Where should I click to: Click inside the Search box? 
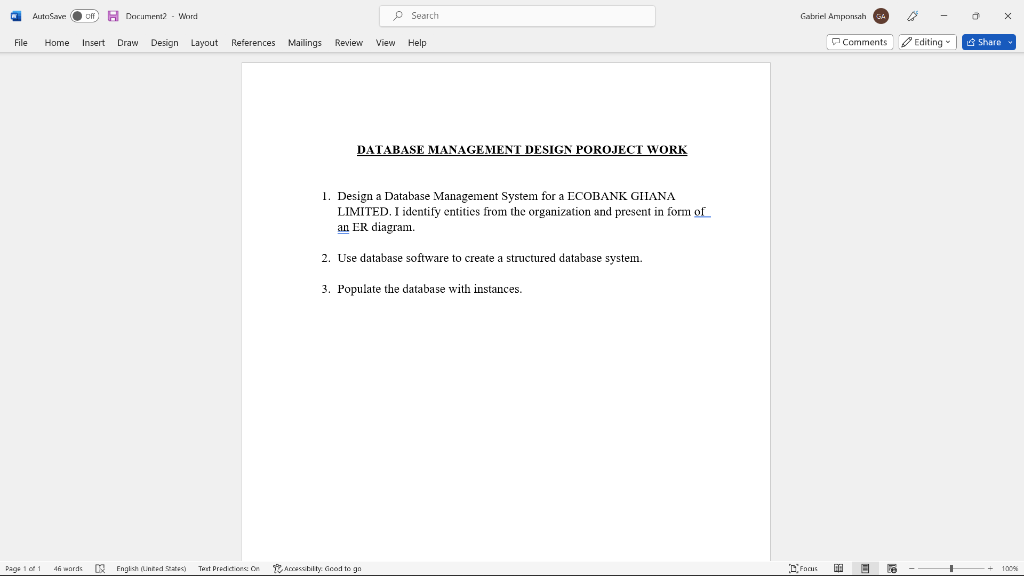[x=516, y=15]
